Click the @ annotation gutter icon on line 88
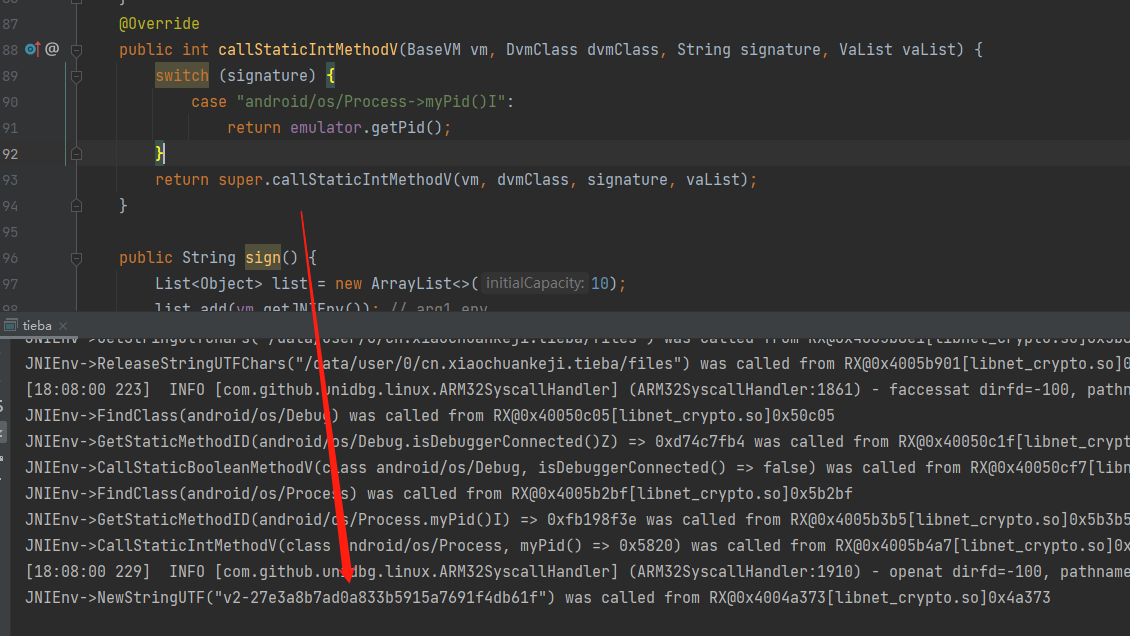This screenshot has width=1130, height=636. 52,49
